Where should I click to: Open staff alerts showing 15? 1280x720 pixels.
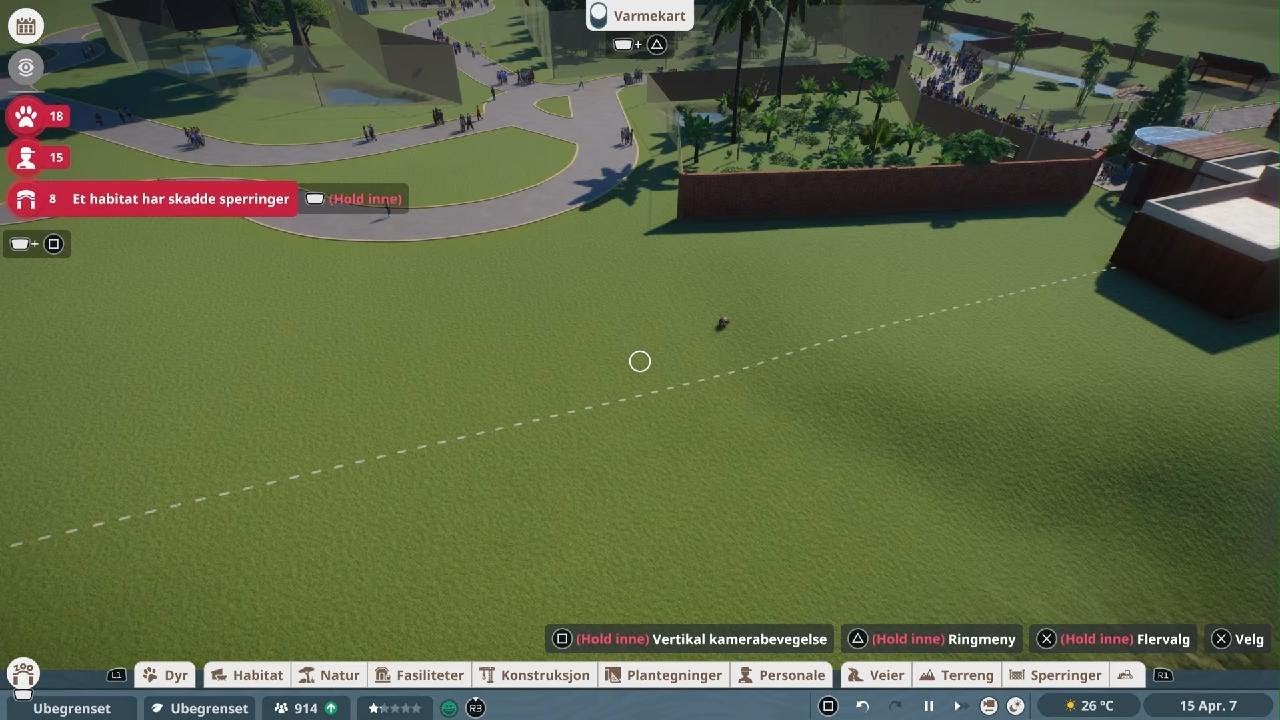tap(38, 157)
